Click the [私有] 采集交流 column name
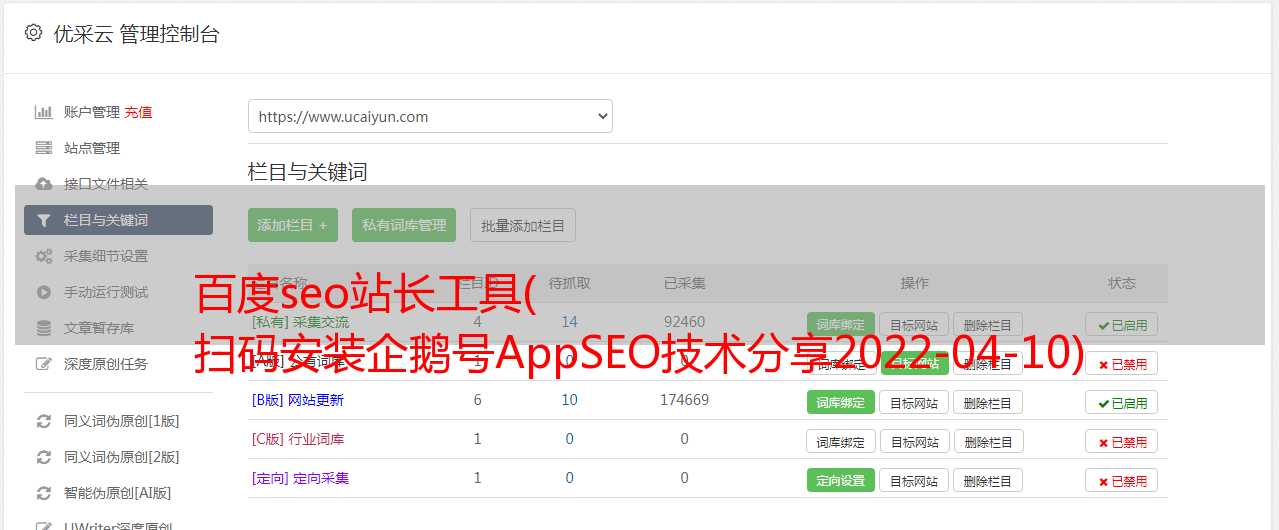Viewport: 1279px width, 530px height. 301,322
